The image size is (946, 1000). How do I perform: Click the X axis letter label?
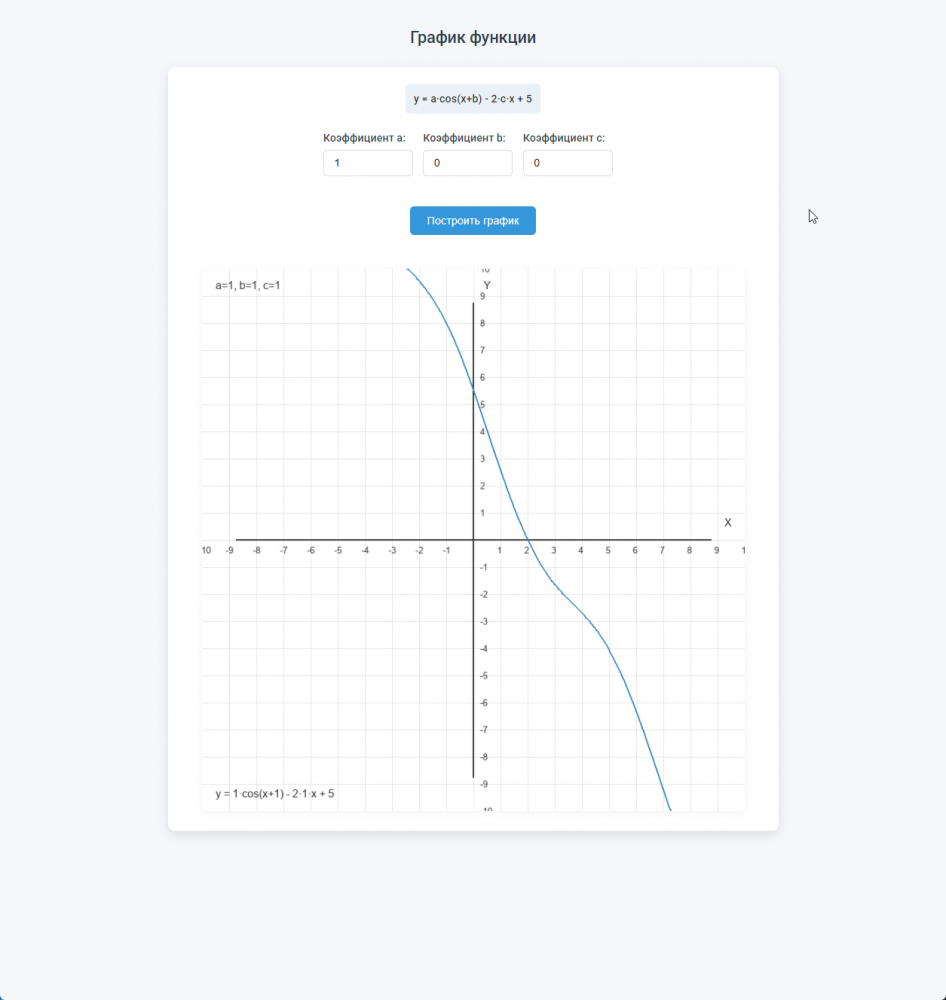(x=728, y=522)
